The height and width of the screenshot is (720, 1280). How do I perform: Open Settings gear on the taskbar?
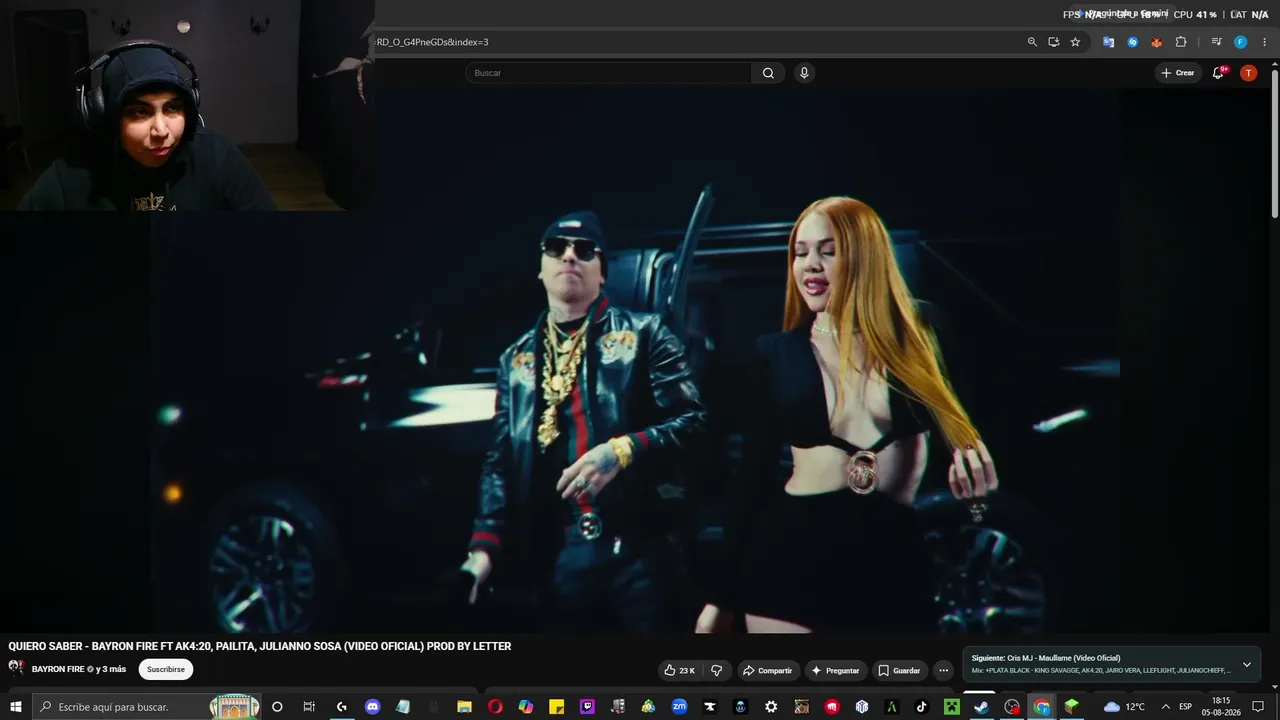point(771,707)
